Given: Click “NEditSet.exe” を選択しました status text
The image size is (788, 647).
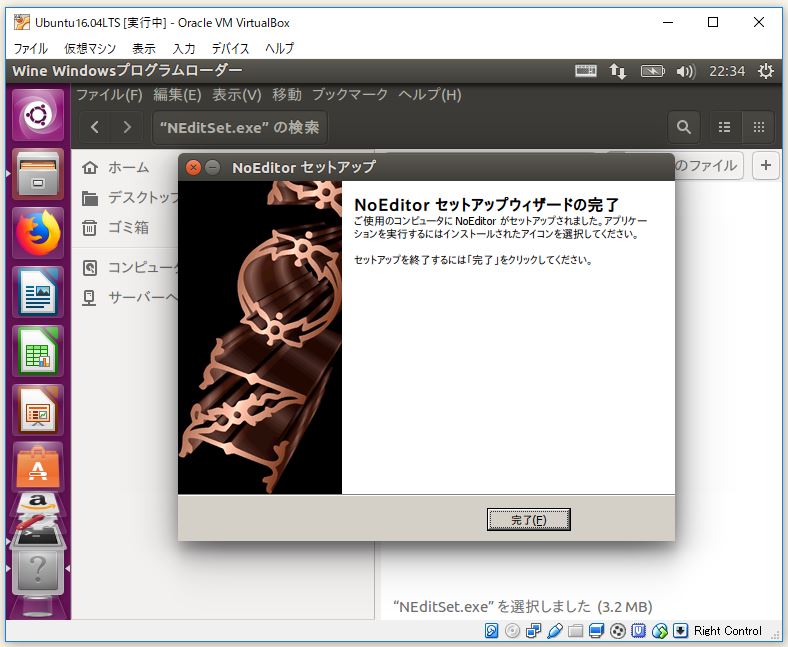Looking at the screenshot, I should 523,607.
